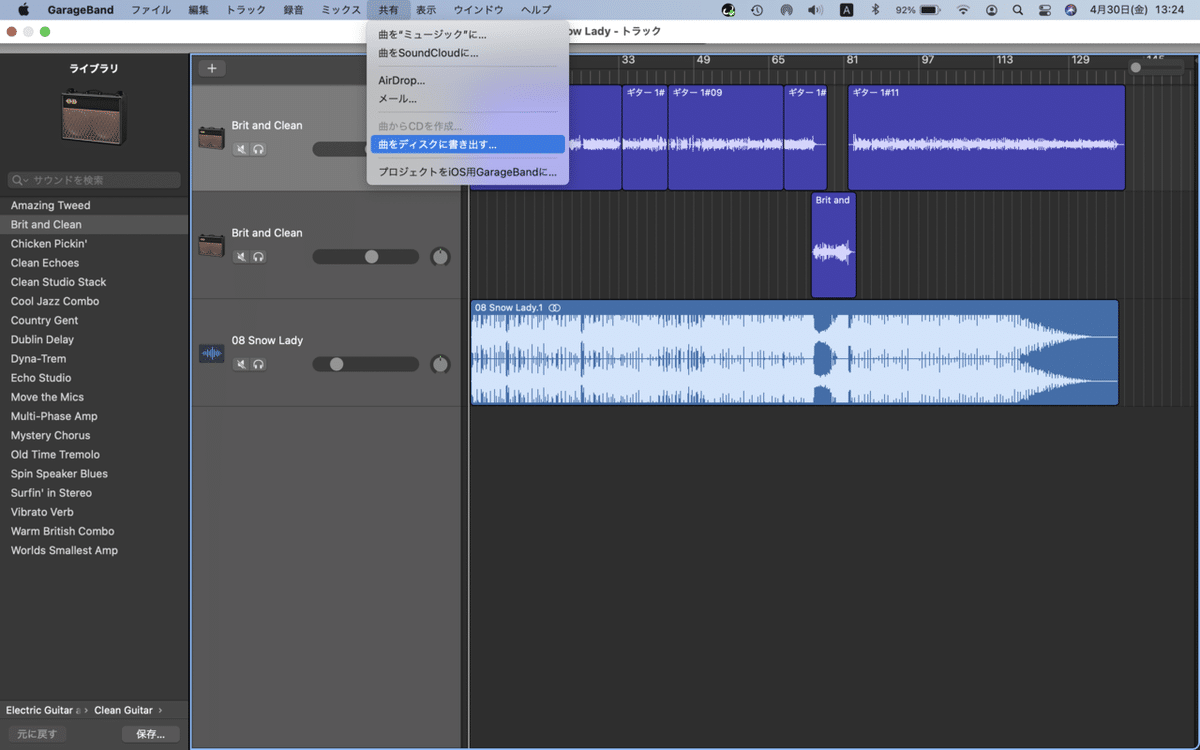Viewport: 1200px width, 750px height.
Task: Click the volume slider of the second Brit and Clean track
Action: (x=365, y=257)
